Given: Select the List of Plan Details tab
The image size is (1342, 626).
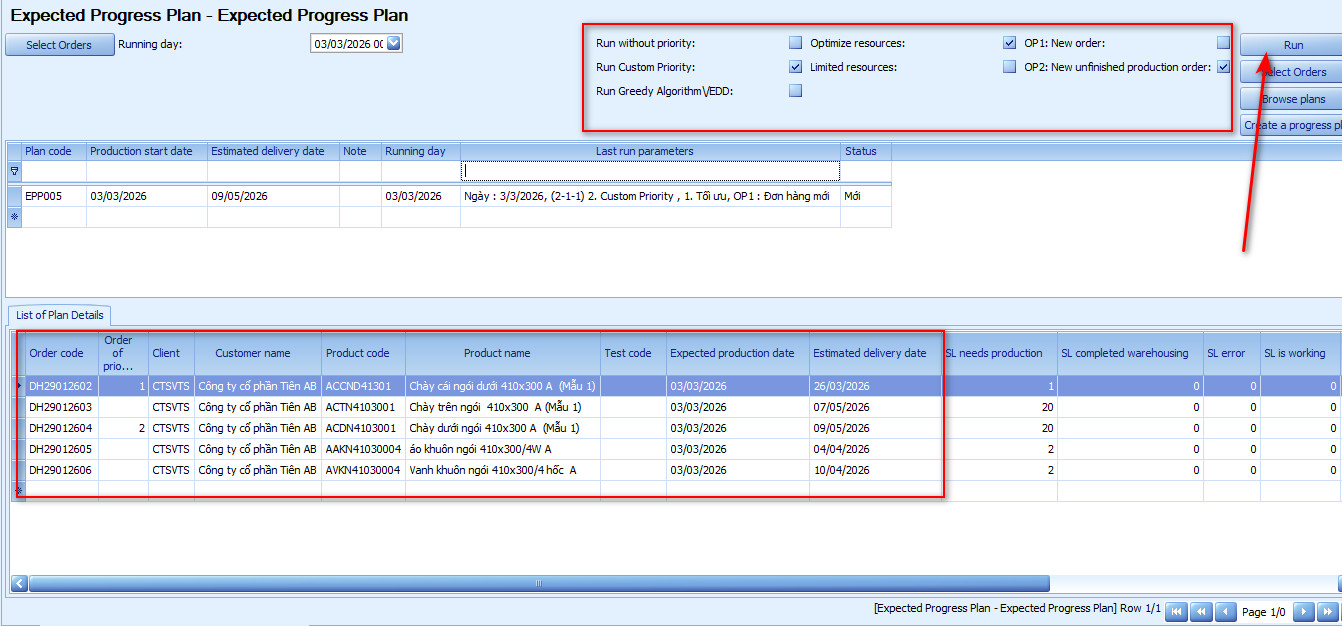Looking at the screenshot, I should [x=60, y=315].
